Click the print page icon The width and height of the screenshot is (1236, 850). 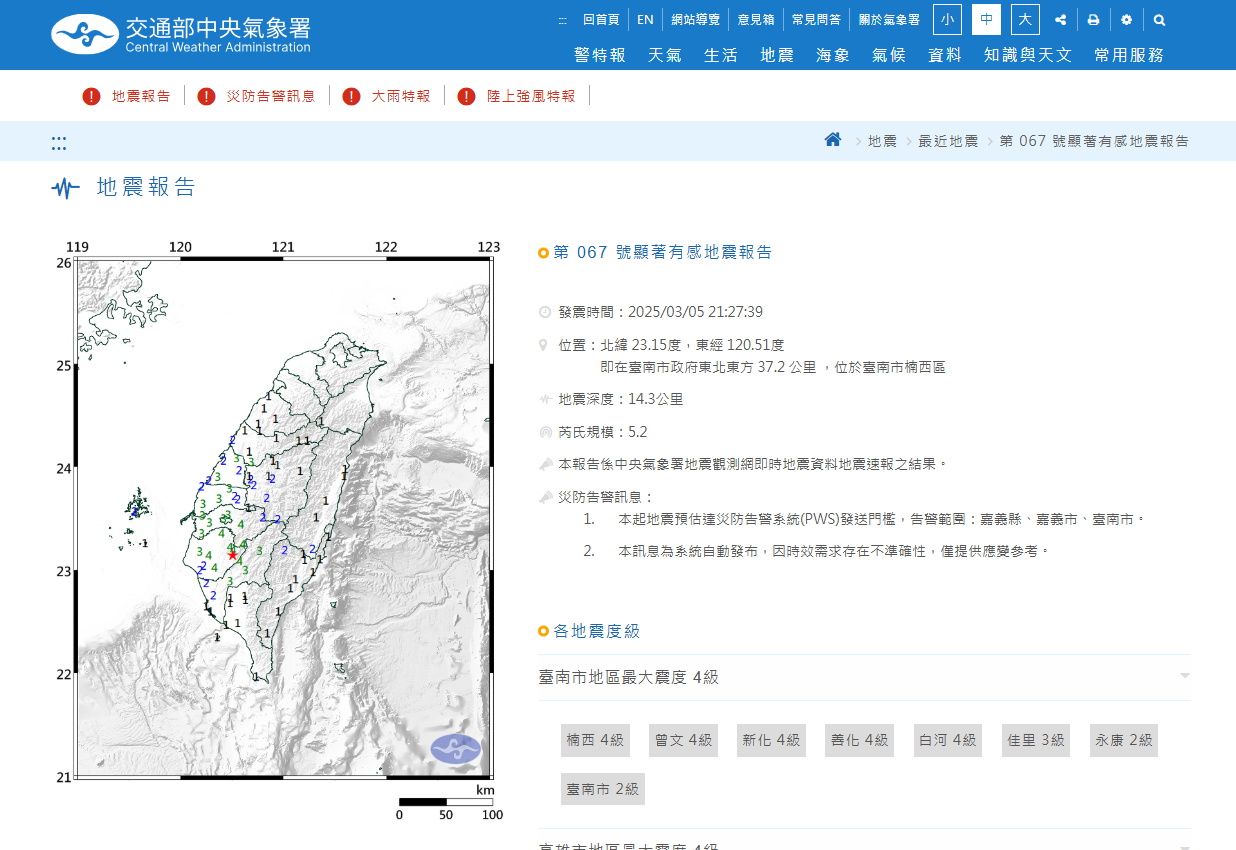pos(1093,20)
